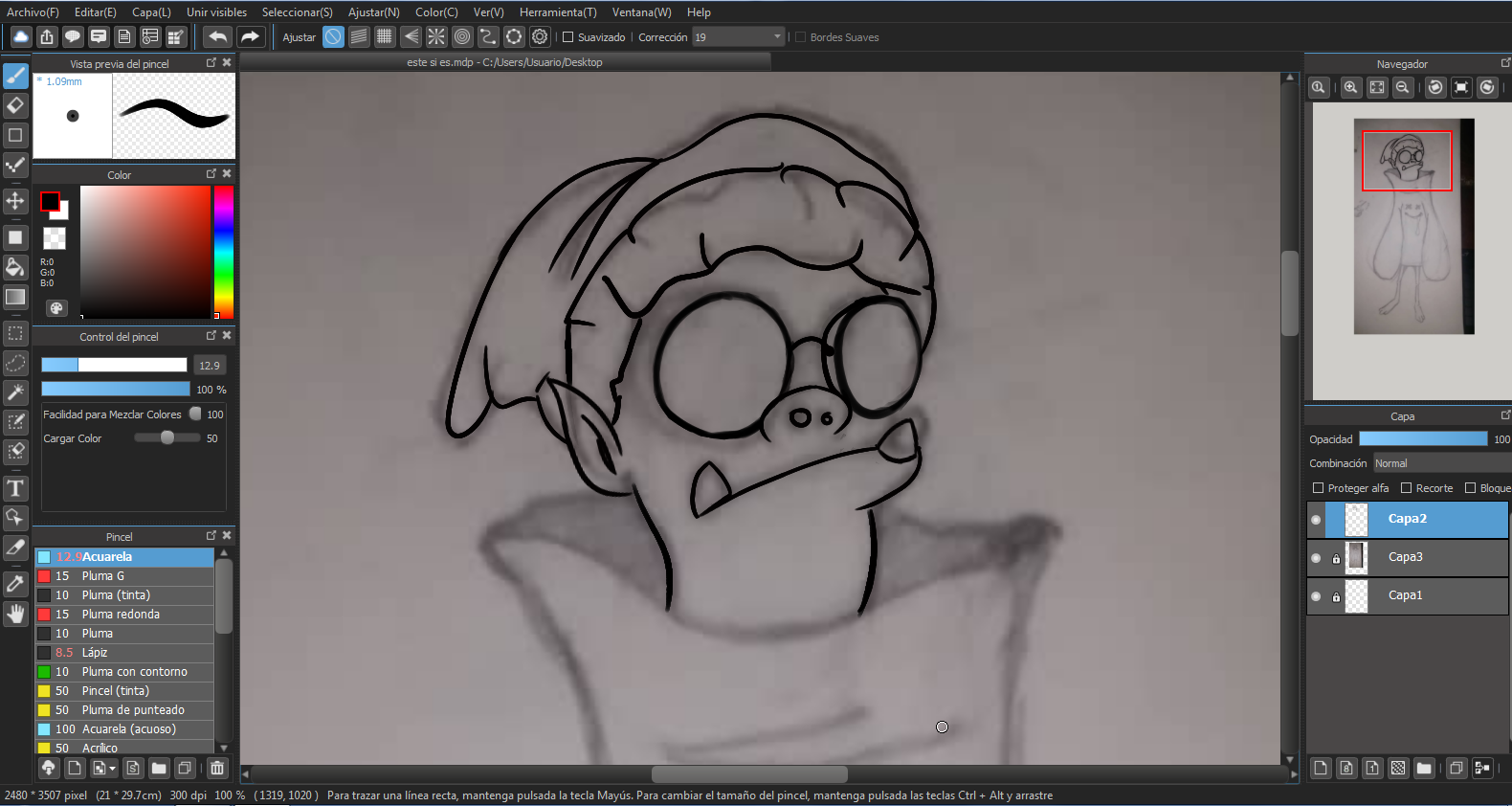Open the Ventana menu
1512x806 pixels.
point(642,12)
